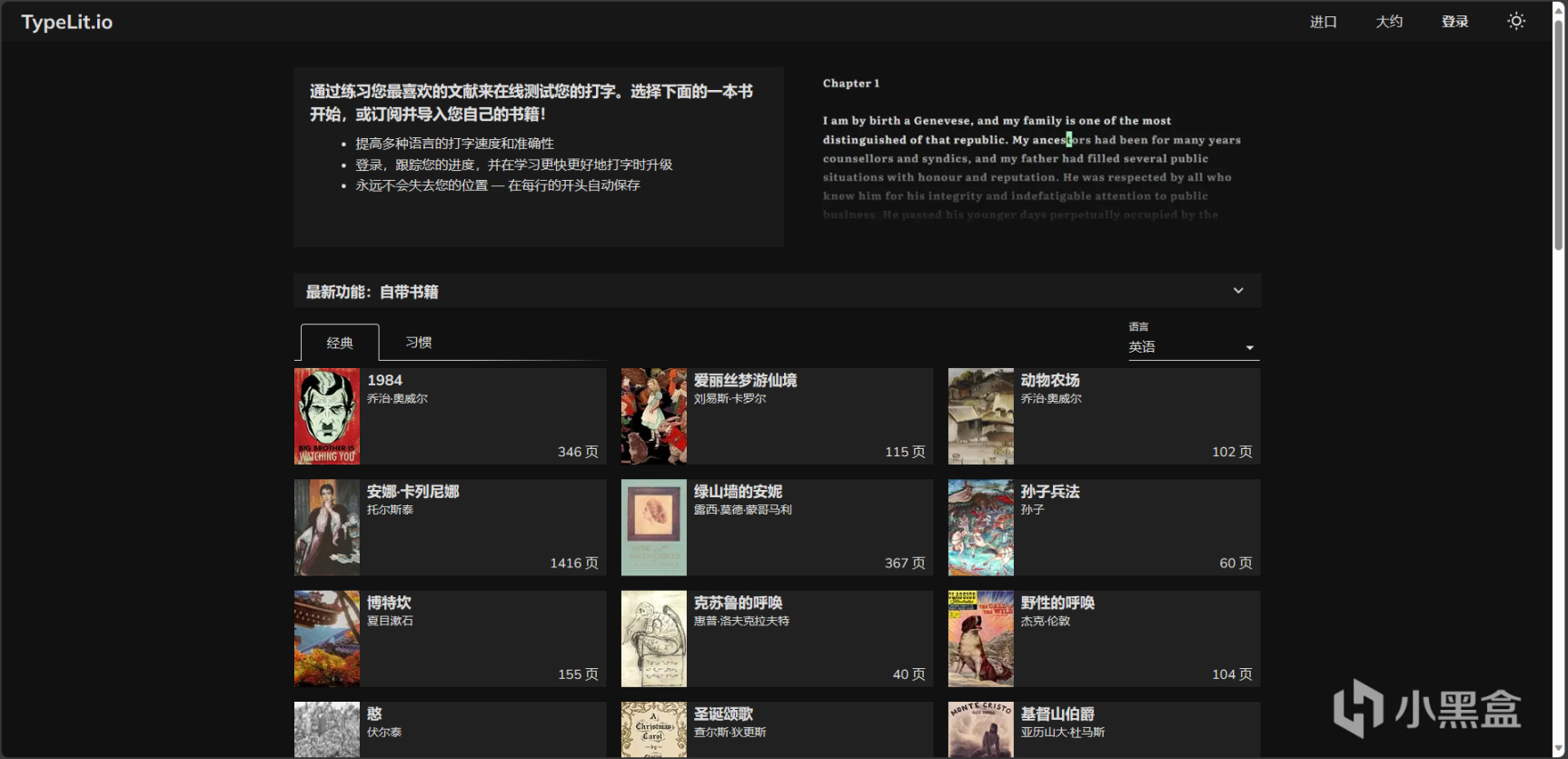Click the 爱丽丝梦游仙境 title text
The image size is (1568, 759).
745,380
